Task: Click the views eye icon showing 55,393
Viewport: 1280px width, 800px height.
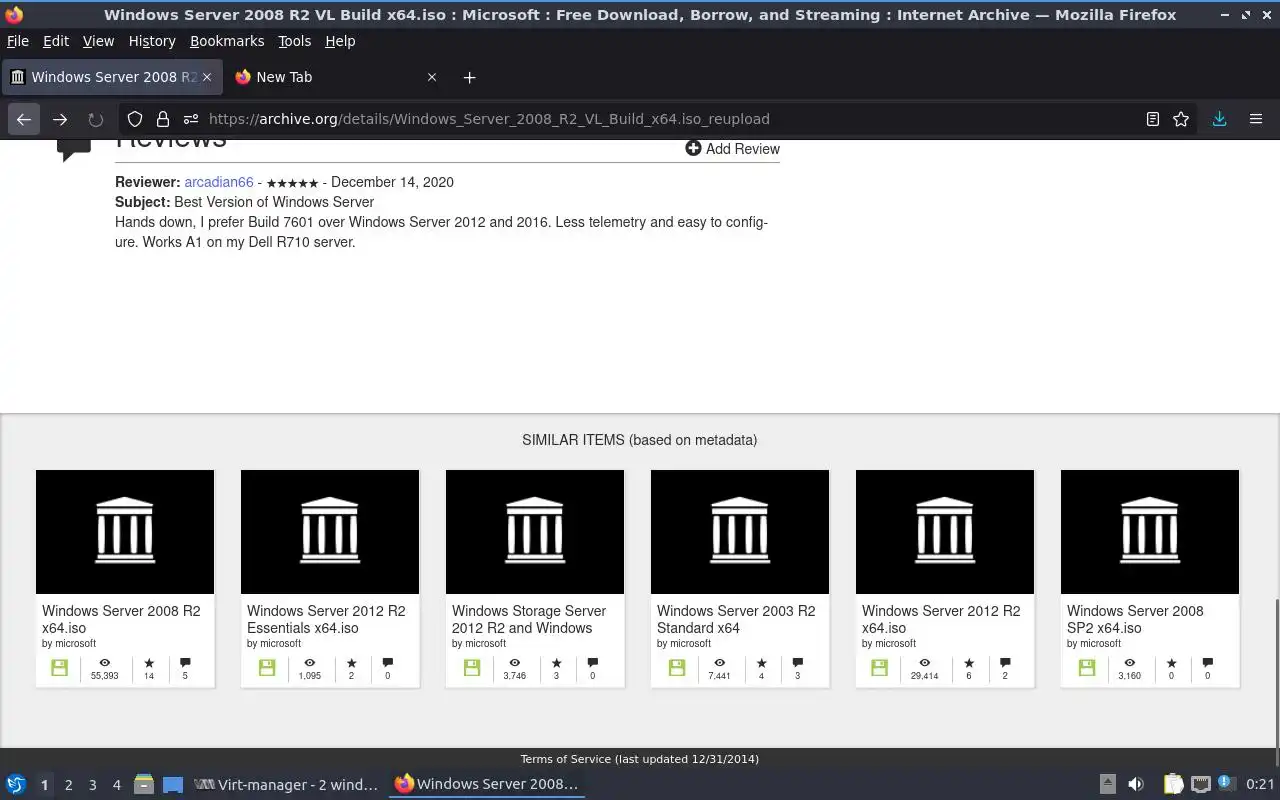Action: pyautogui.click(x=104, y=663)
